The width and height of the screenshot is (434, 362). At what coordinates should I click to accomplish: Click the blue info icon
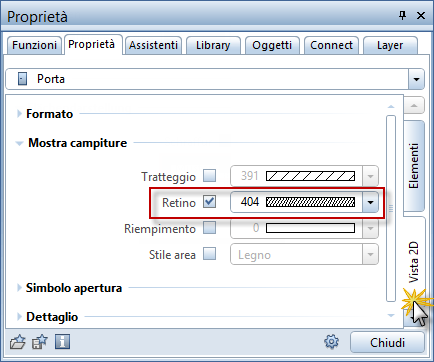tap(63, 342)
